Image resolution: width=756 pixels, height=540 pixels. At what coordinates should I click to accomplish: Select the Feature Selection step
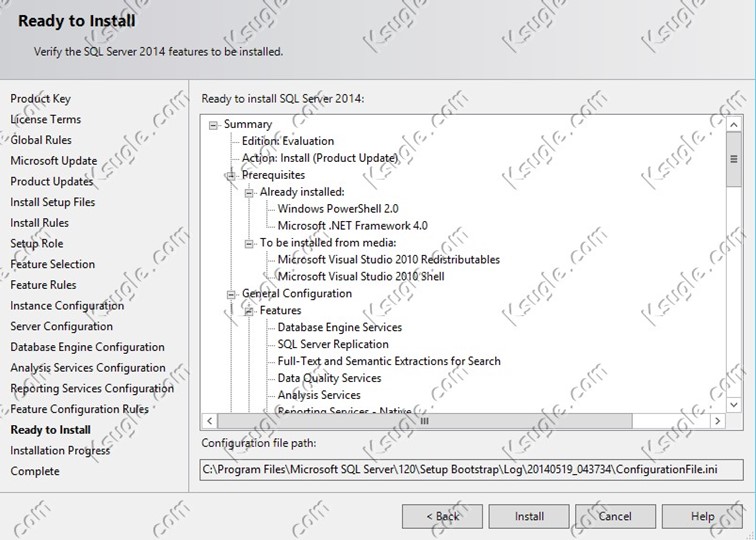coord(53,264)
